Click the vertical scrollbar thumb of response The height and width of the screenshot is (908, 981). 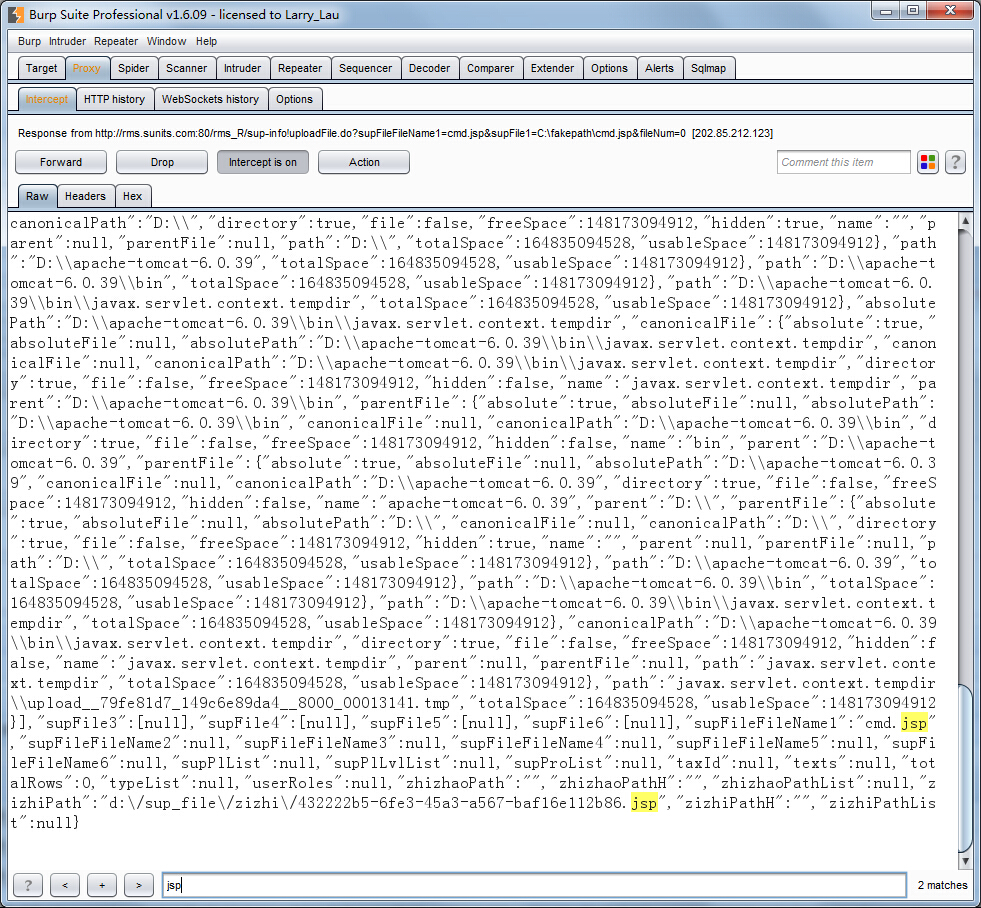tap(965, 767)
